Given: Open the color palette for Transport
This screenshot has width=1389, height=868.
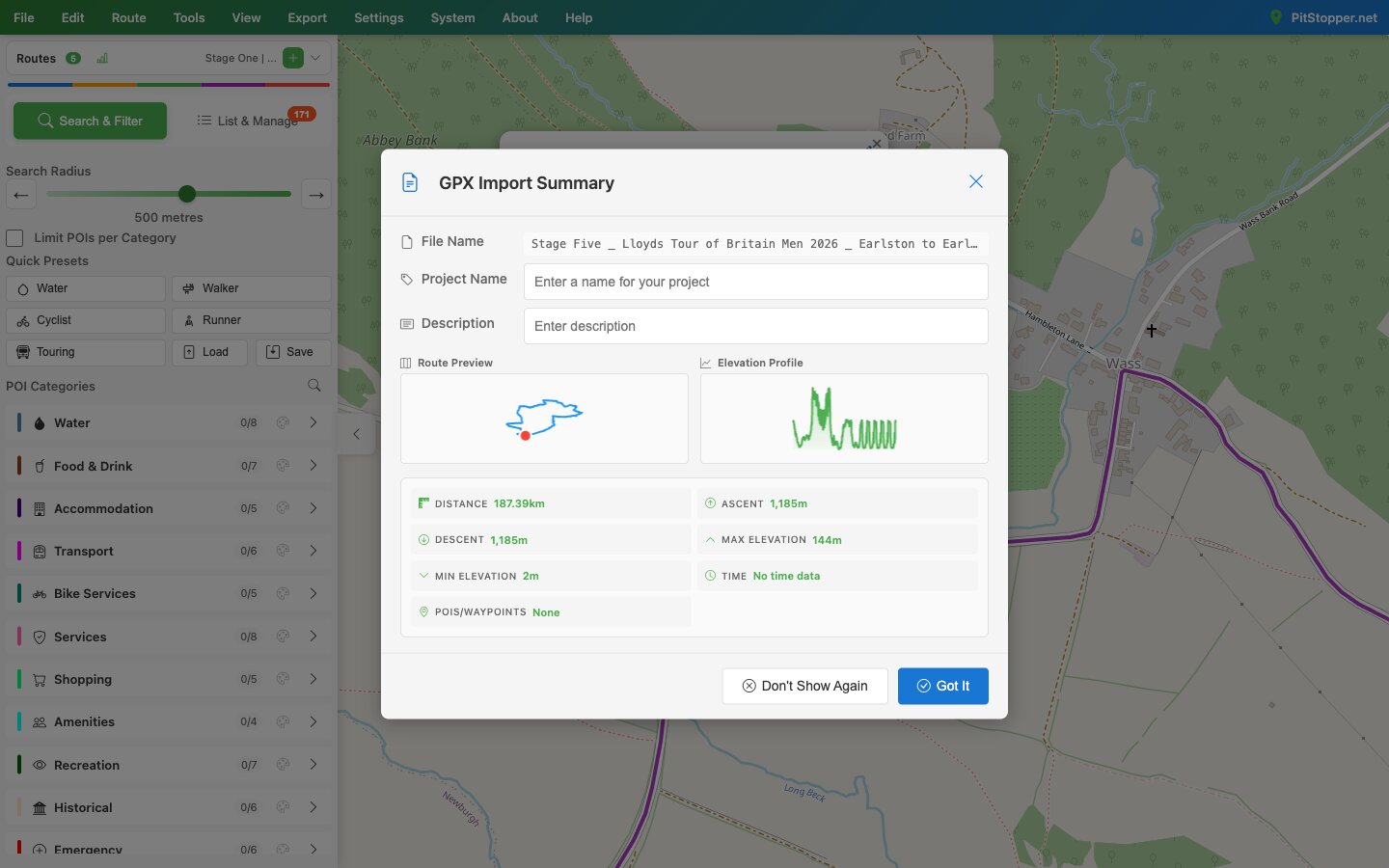Looking at the screenshot, I should (283, 551).
